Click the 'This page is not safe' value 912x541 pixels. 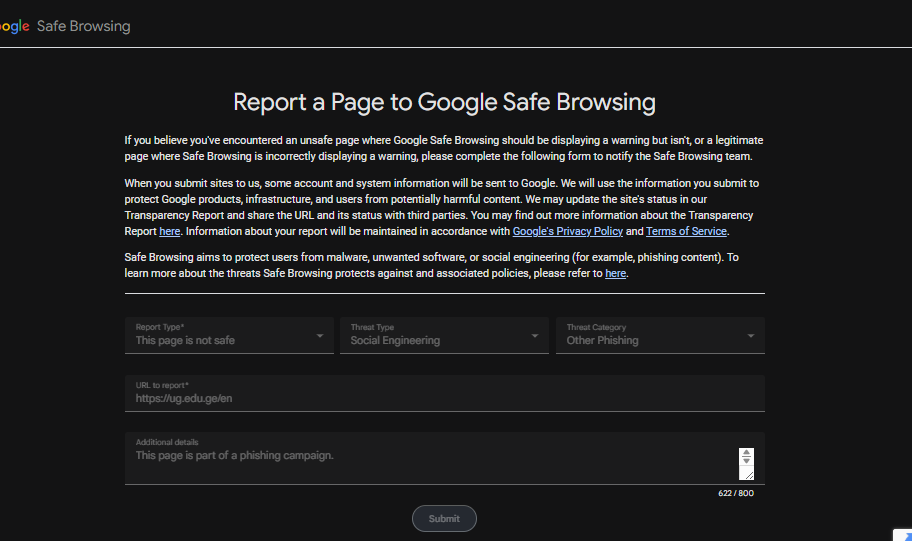point(185,340)
